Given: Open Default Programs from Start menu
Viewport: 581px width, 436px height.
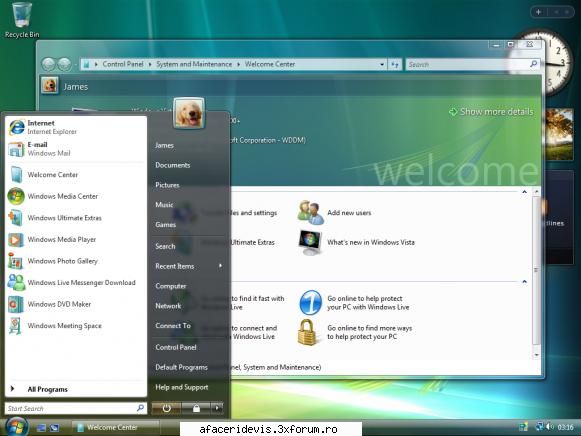Looking at the screenshot, I should [x=181, y=367].
